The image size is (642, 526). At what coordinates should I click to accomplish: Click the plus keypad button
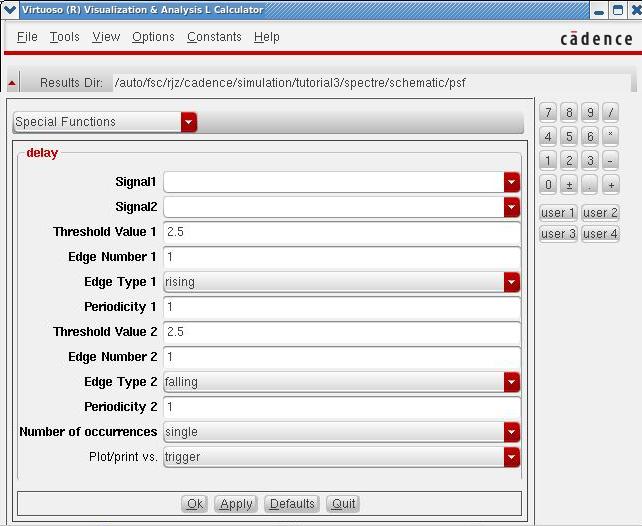pos(610,185)
